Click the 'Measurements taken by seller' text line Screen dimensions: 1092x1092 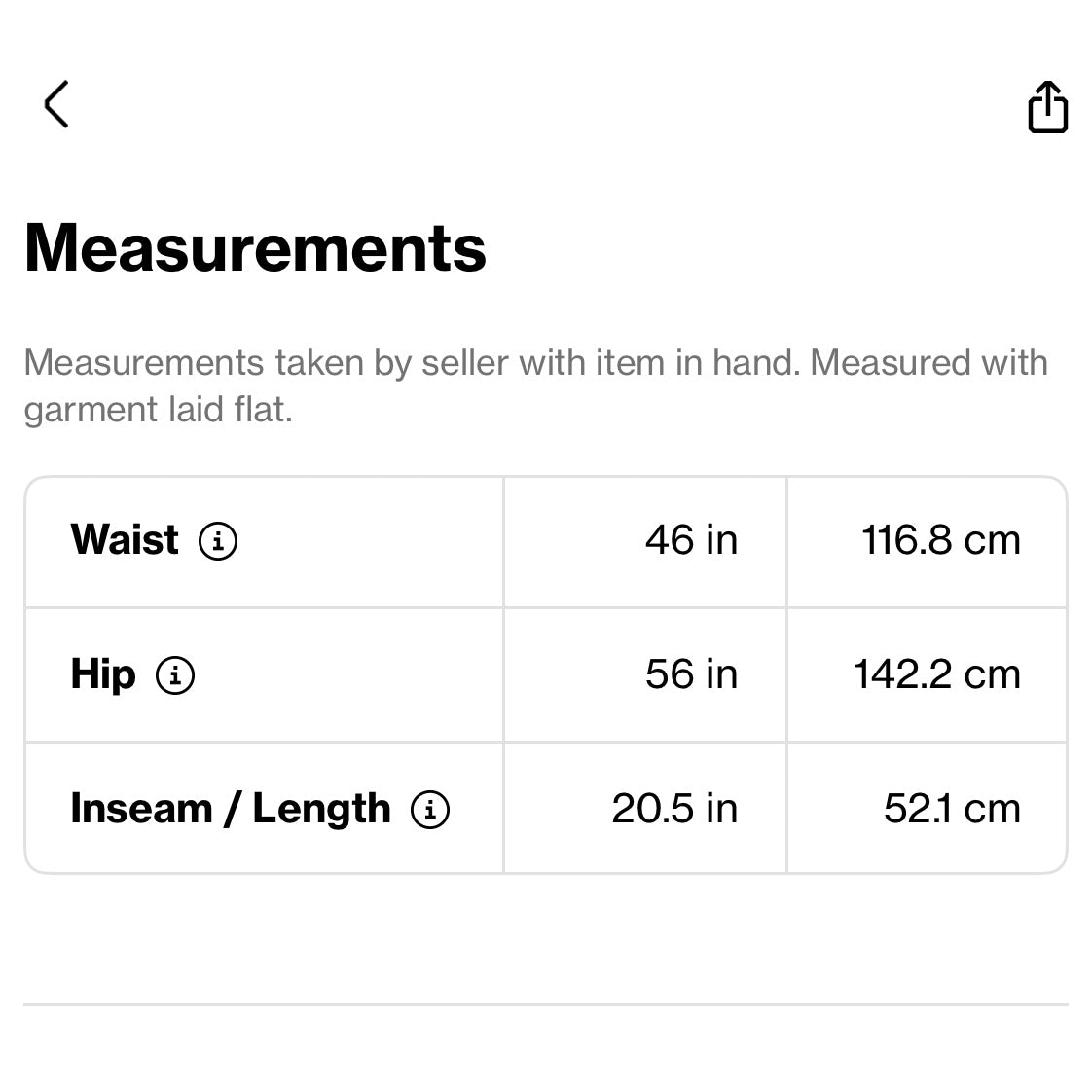coord(535,363)
